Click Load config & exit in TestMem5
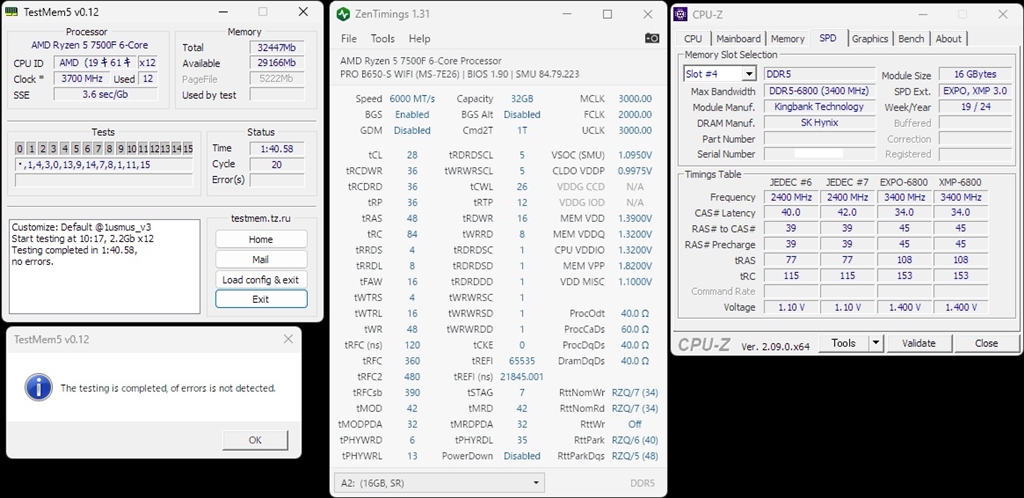This screenshot has height=498, width=1024. [261, 279]
